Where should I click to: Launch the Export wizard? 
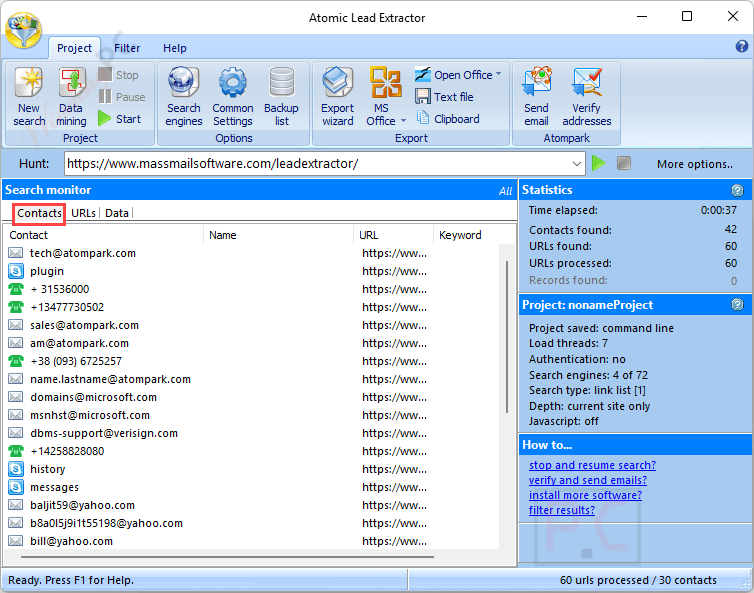point(338,97)
